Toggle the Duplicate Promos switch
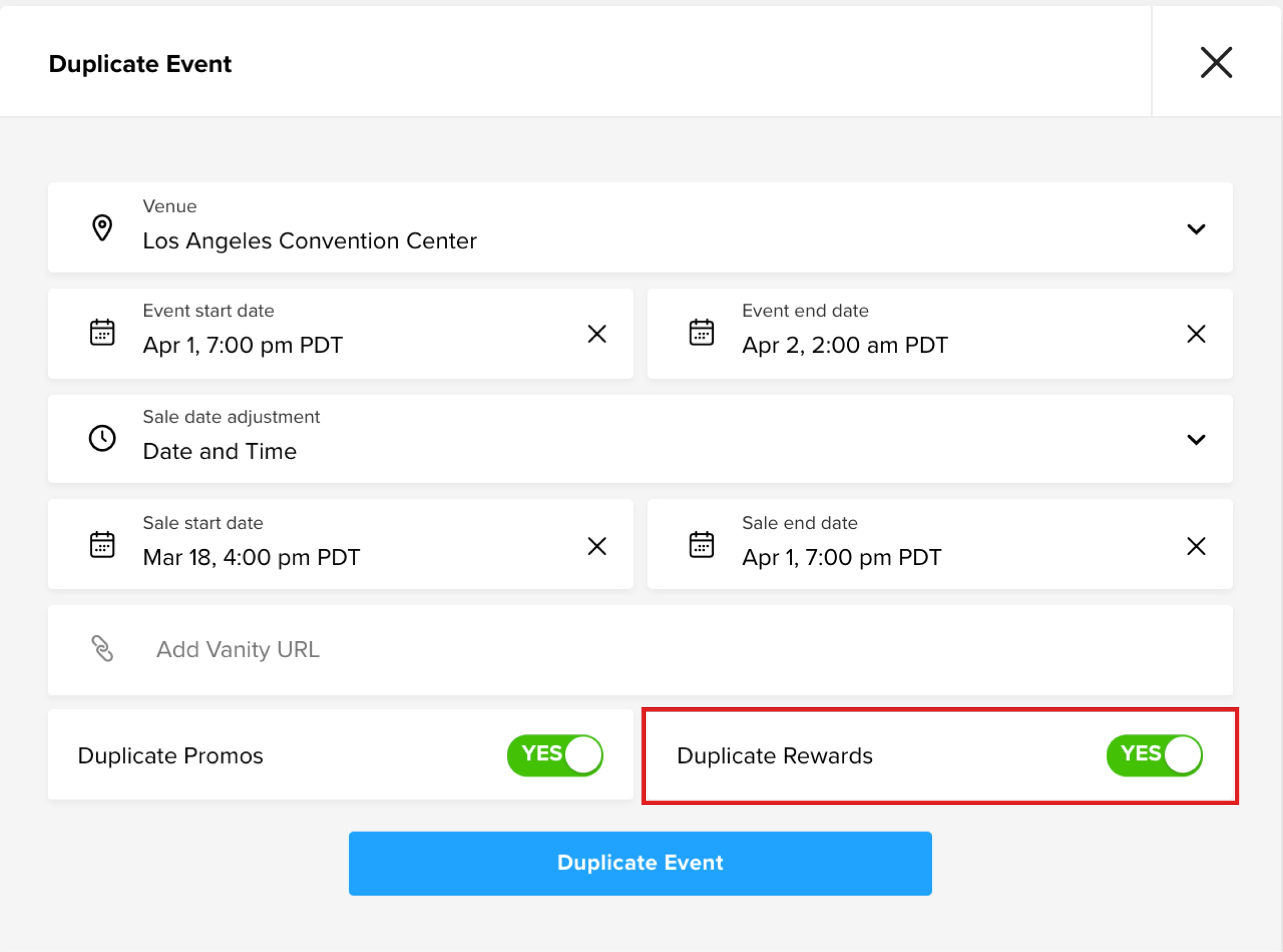This screenshot has width=1283, height=952. pyautogui.click(x=555, y=756)
